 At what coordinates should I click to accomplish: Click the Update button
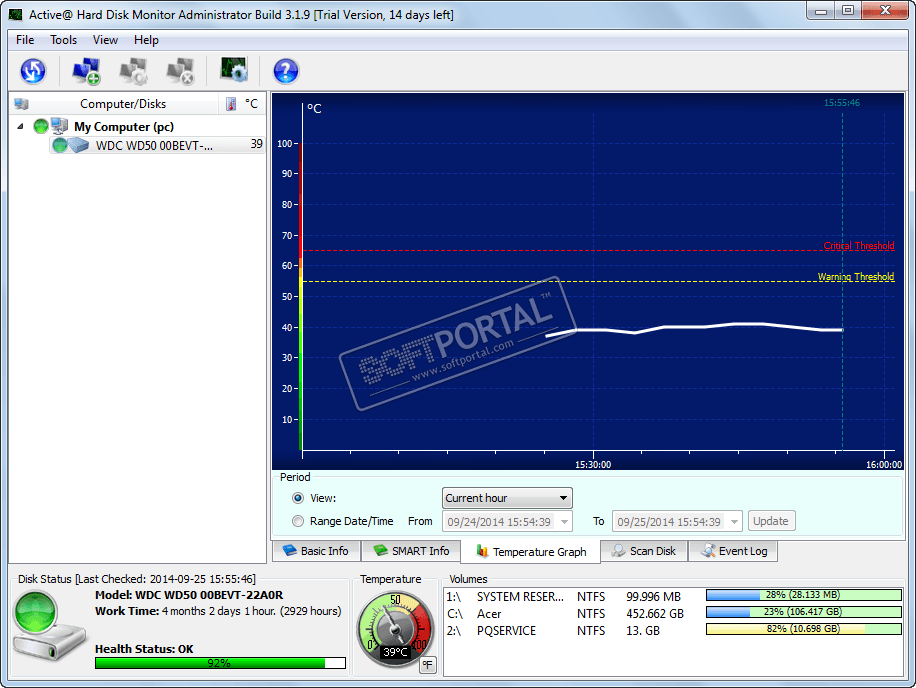pos(771,521)
